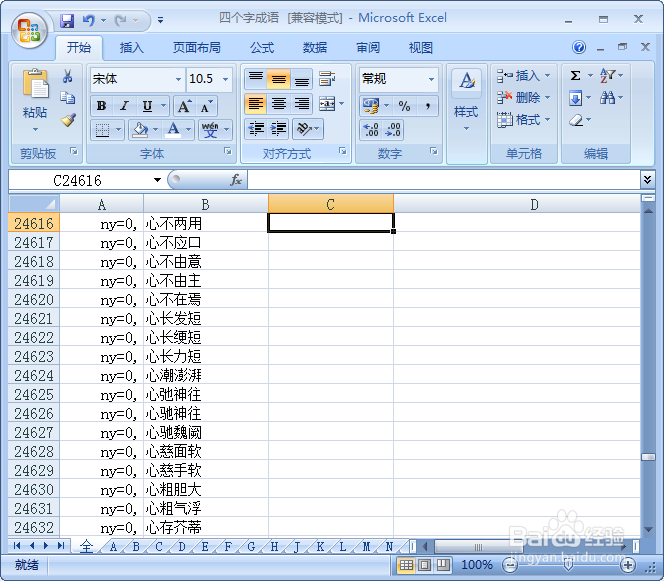The image size is (664, 581).
Task: Click 删除 cells button
Action: pos(523,98)
